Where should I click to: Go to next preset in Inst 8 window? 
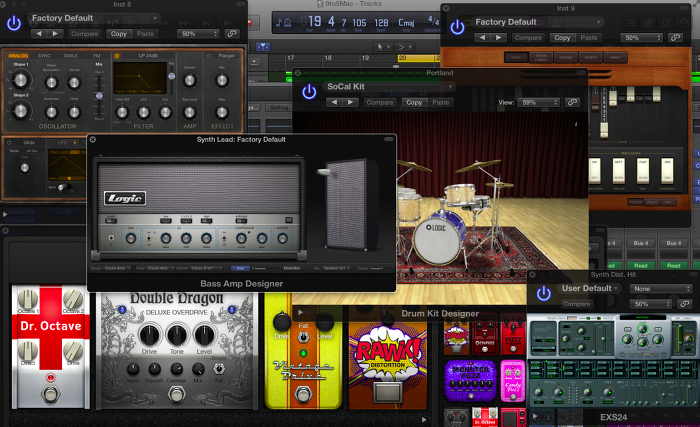point(55,34)
